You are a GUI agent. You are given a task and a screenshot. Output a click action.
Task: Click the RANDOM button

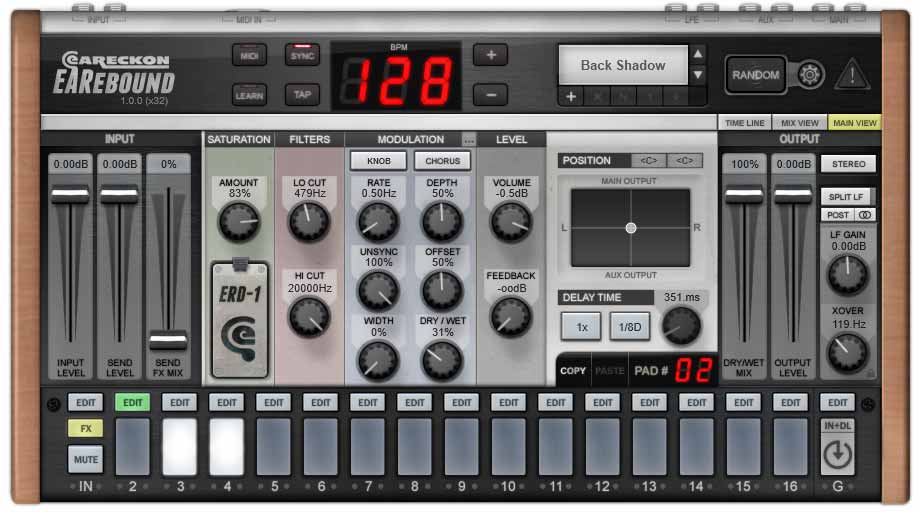coord(755,75)
